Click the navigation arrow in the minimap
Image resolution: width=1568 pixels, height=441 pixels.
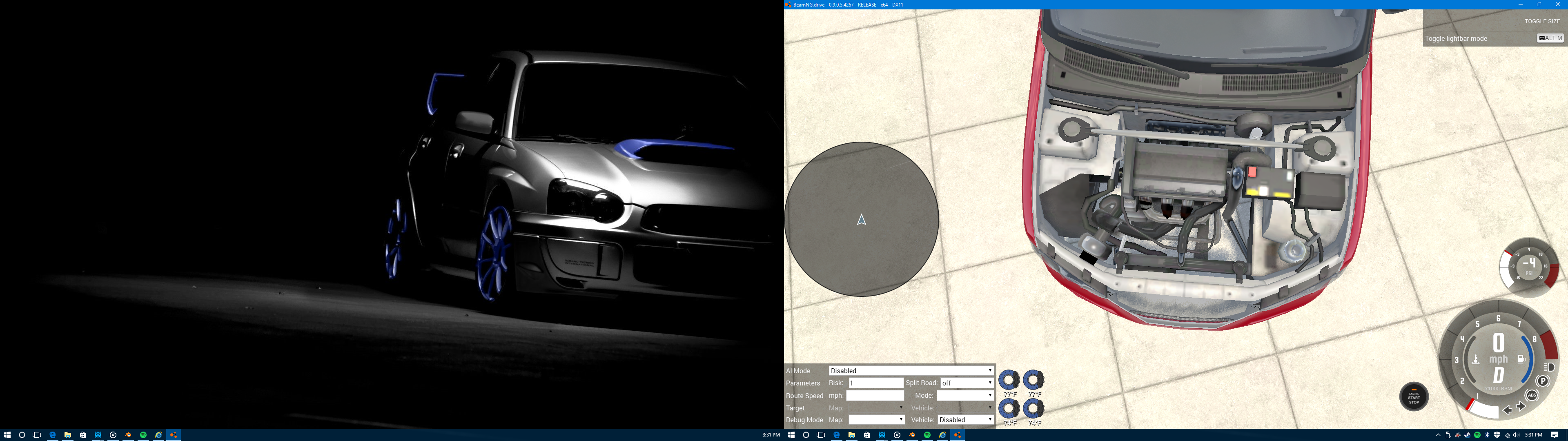[861, 220]
